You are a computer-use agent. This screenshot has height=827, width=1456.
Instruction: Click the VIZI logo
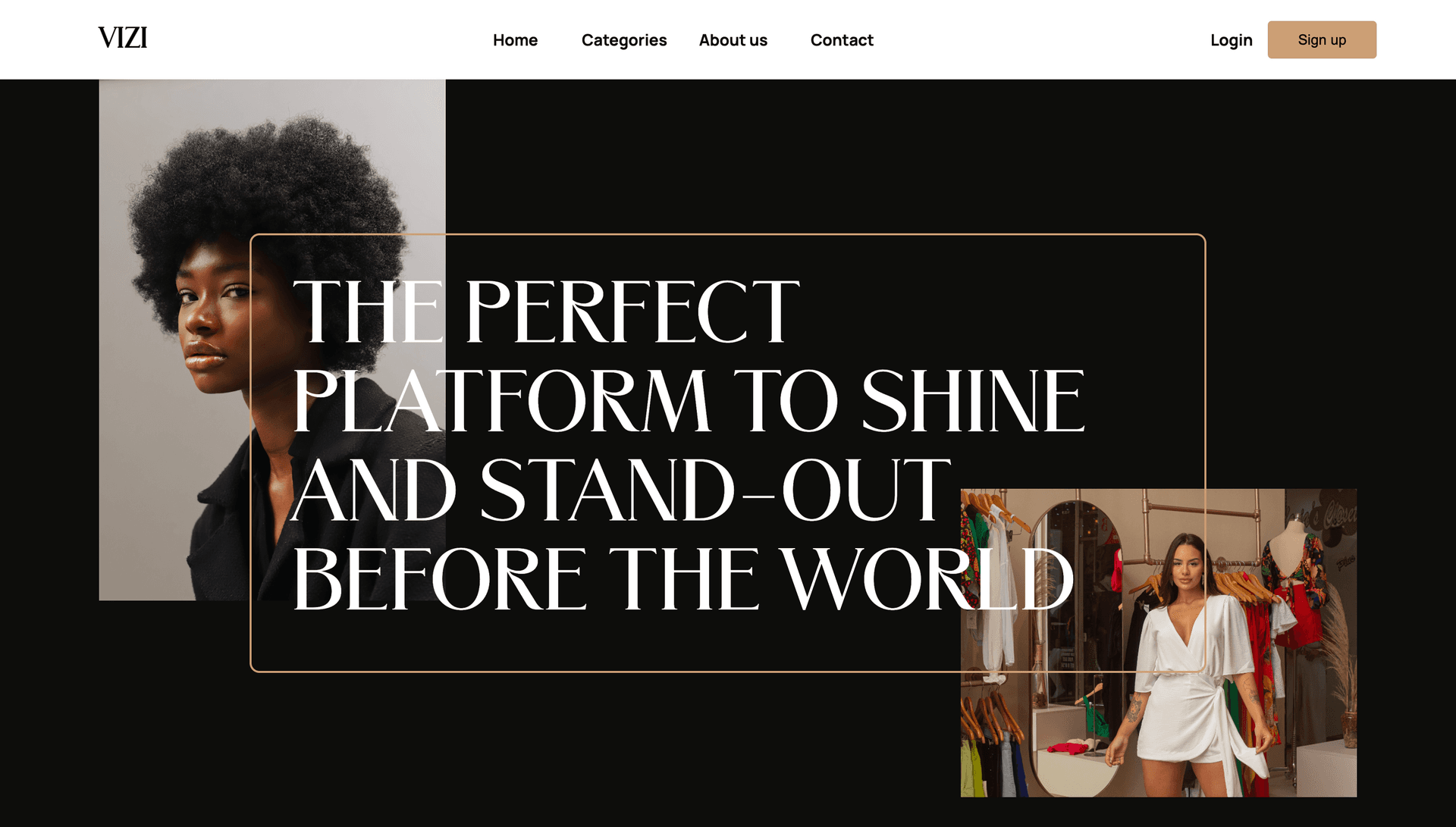click(123, 38)
